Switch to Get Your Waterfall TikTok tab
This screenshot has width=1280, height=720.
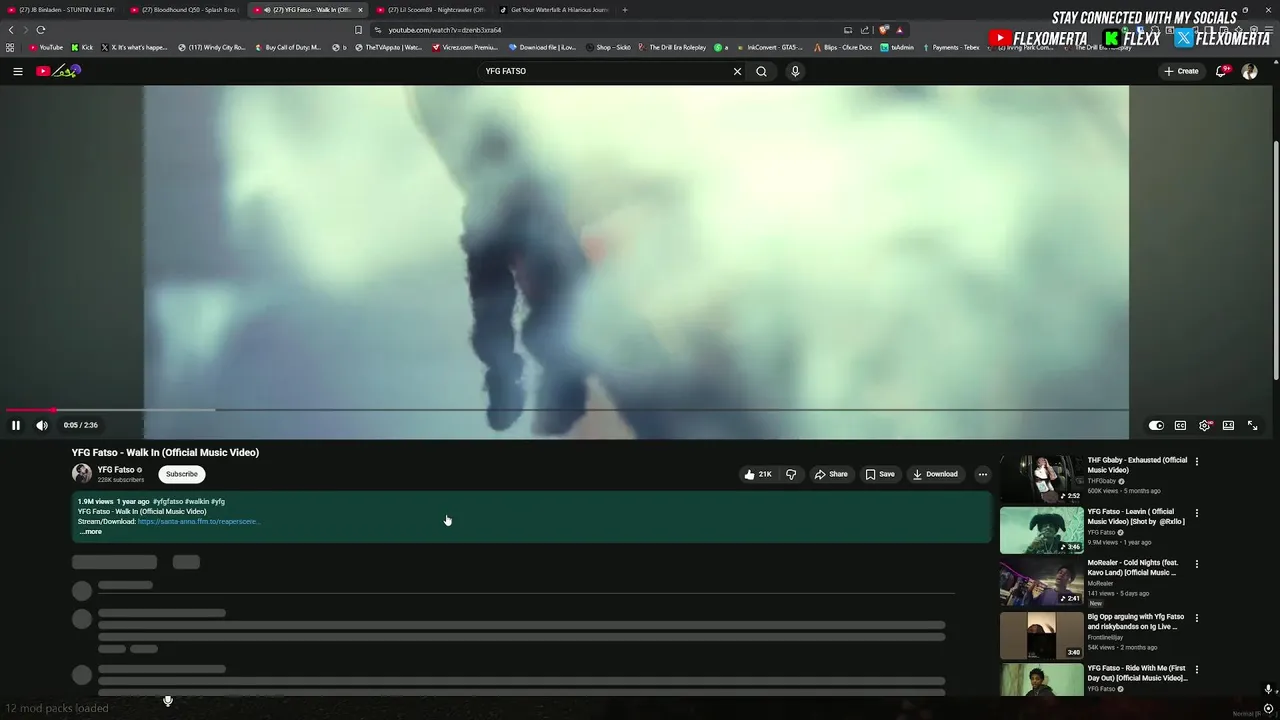(554, 10)
